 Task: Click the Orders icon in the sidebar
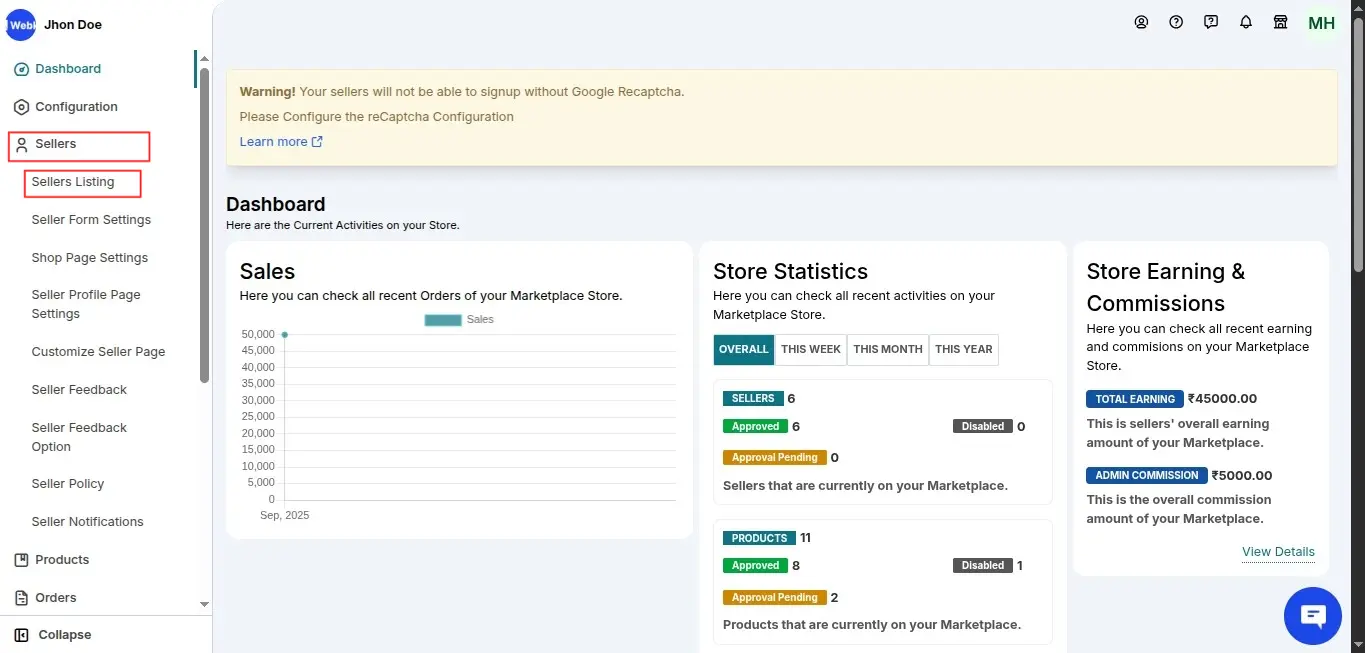pos(23,597)
